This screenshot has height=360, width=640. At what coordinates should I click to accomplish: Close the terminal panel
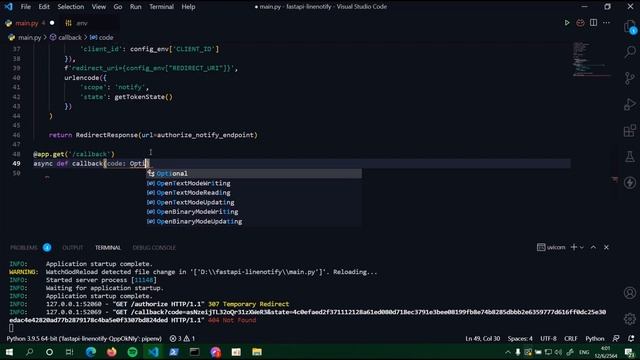point(606,247)
